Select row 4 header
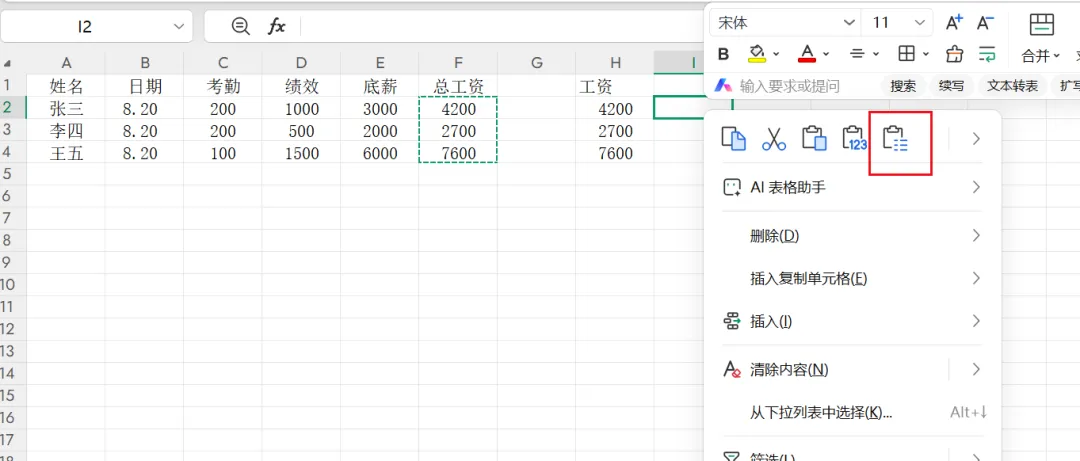Image resolution: width=1080 pixels, height=461 pixels. pos(12,153)
